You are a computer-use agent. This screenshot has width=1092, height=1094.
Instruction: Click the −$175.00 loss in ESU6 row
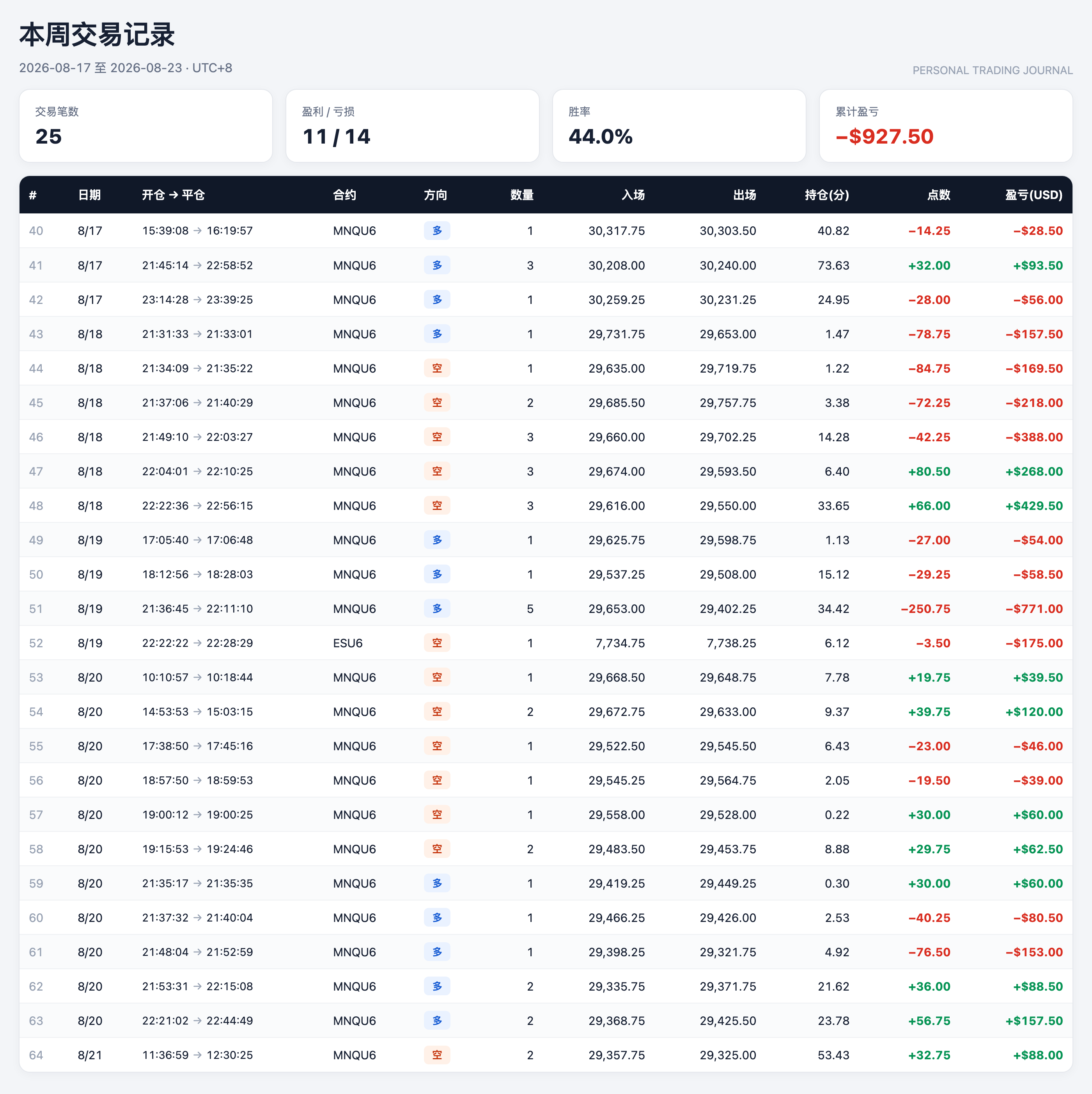(x=1033, y=643)
